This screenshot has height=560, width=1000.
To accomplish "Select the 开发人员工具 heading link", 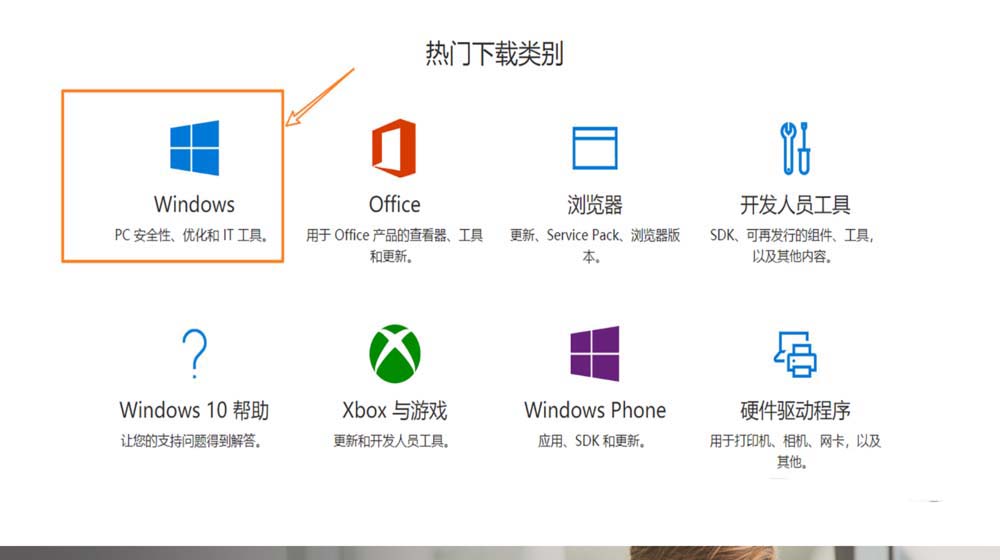I will (x=795, y=205).
